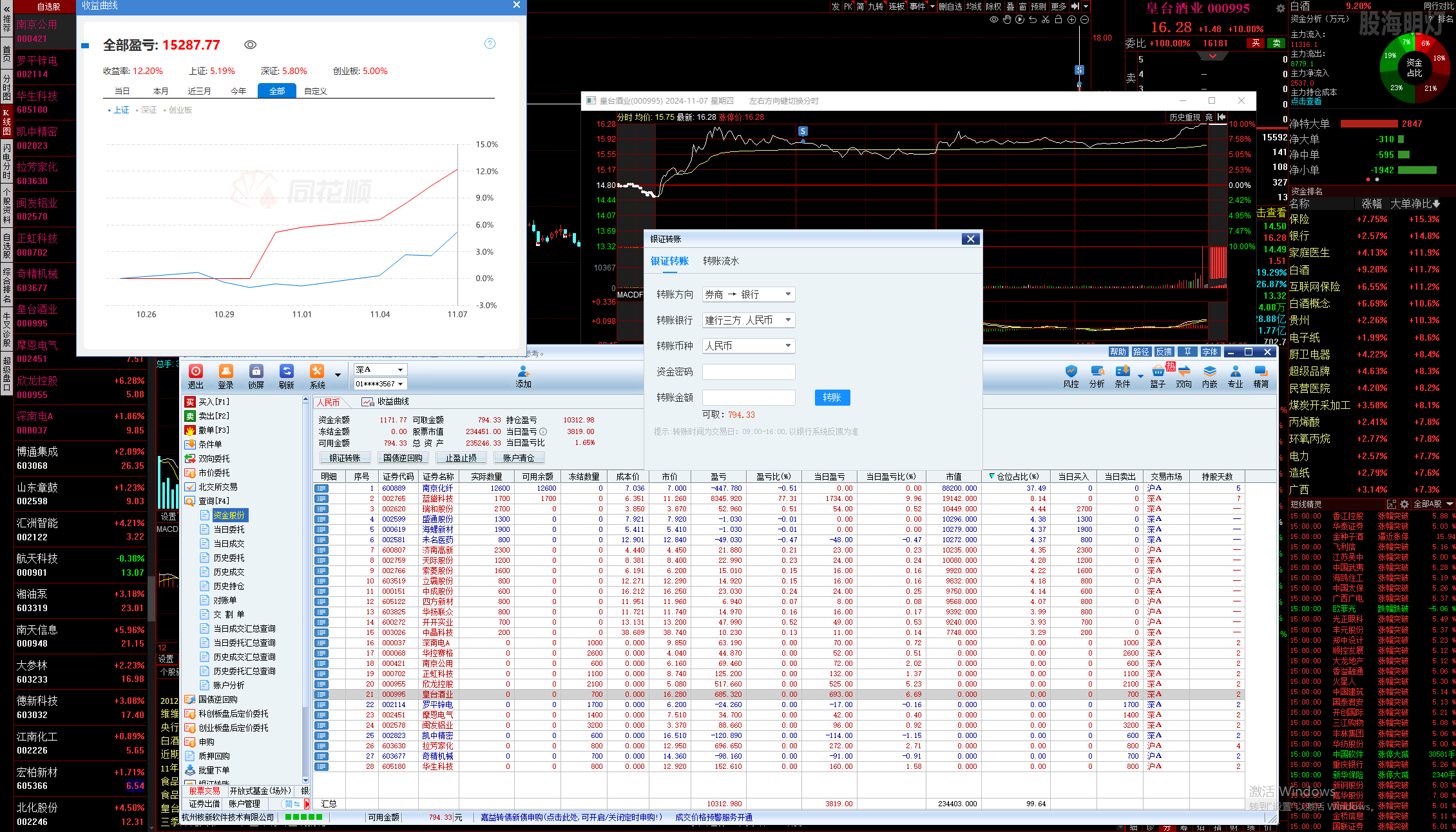The image size is (1456, 832).
Task: Select 今年 tab in profit curve
Action: click(238, 91)
